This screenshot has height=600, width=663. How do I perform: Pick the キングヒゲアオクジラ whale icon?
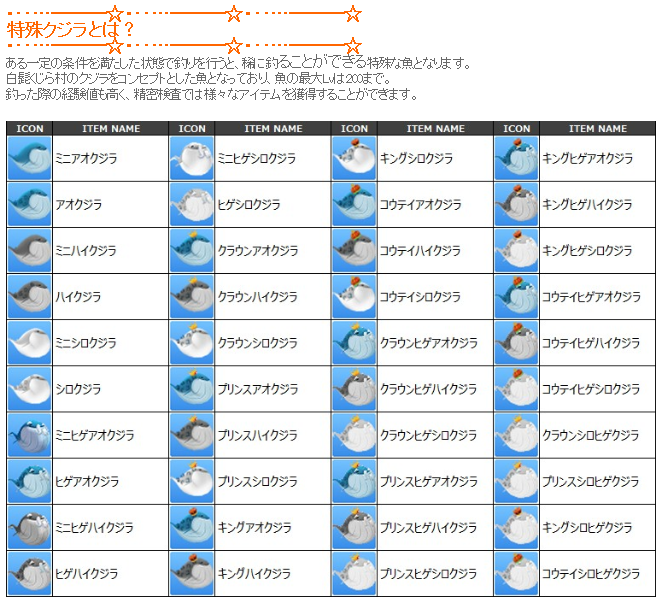click(516, 158)
